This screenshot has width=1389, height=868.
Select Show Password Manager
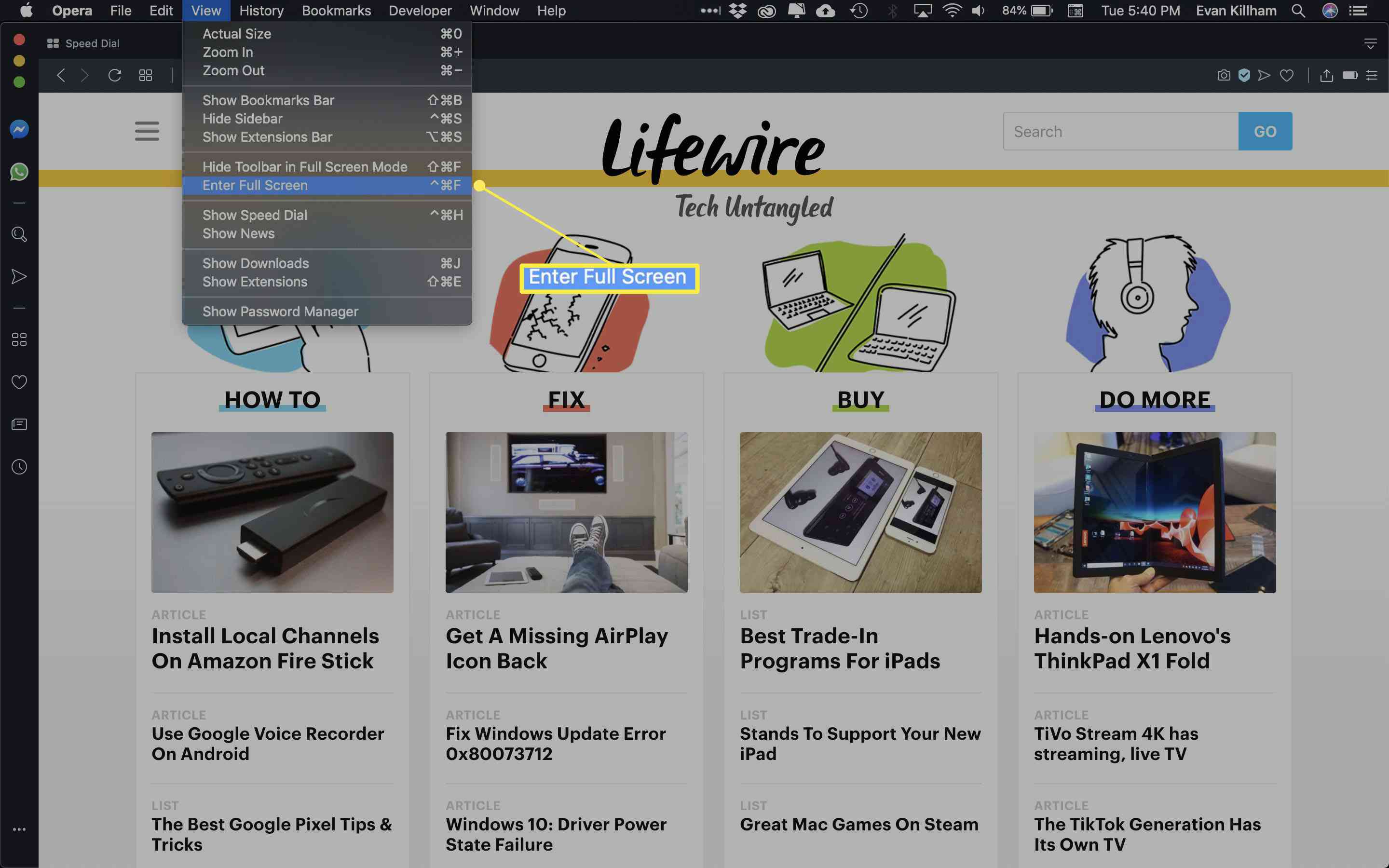pyautogui.click(x=327, y=312)
